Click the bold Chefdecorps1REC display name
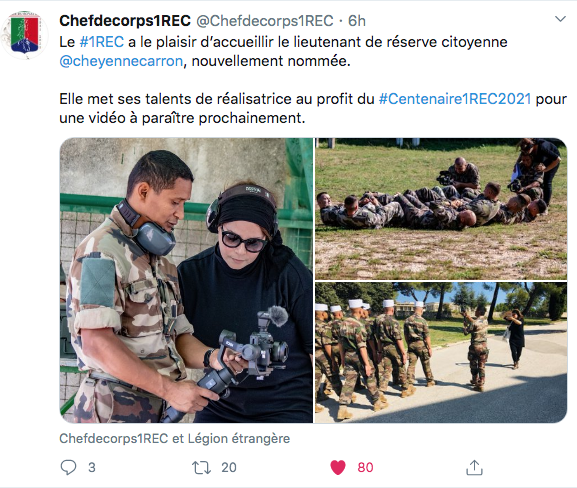 [x=125, y=21]
